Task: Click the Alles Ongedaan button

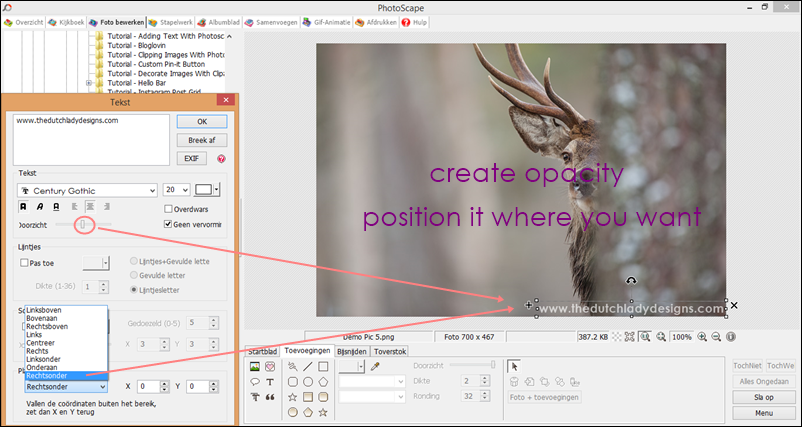Action: pyautogui.click(x=762, y=381)
